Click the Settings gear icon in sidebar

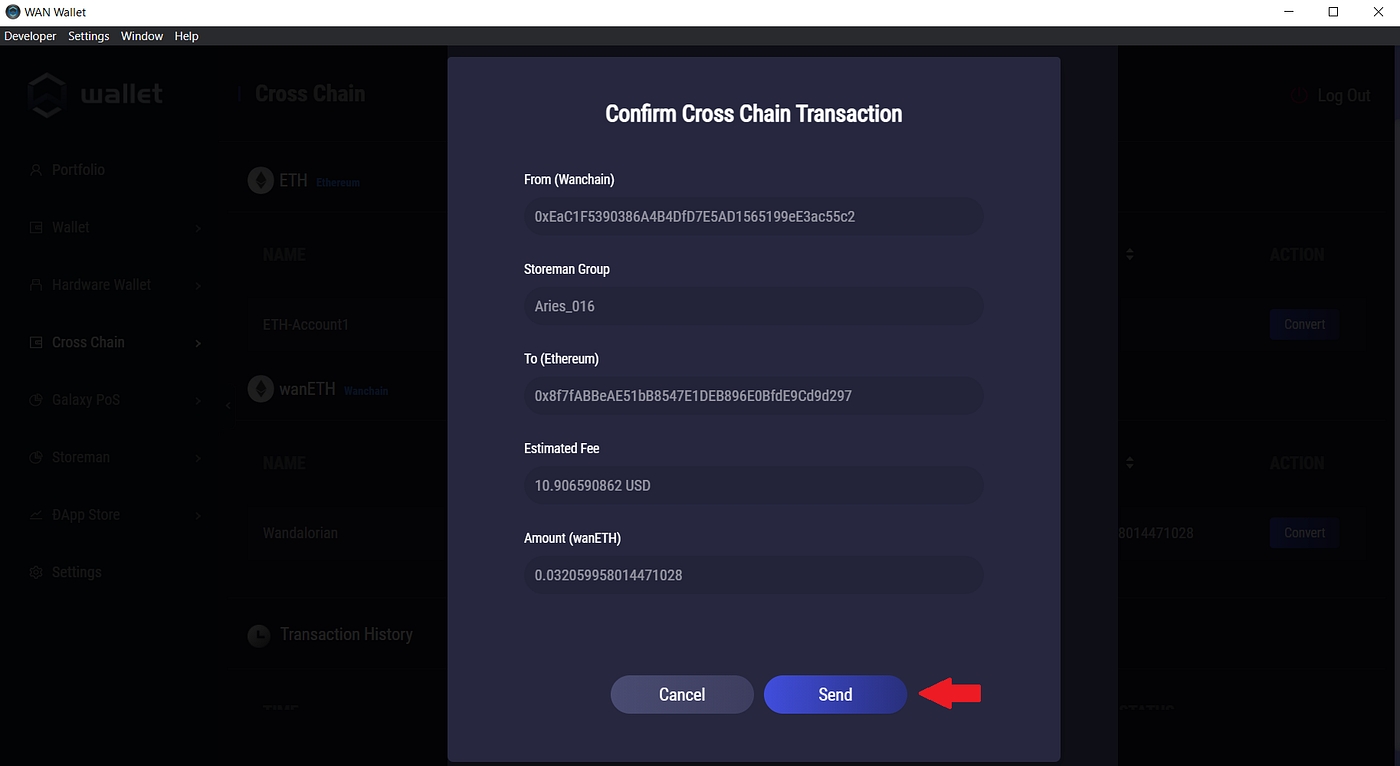coord(36,572)
